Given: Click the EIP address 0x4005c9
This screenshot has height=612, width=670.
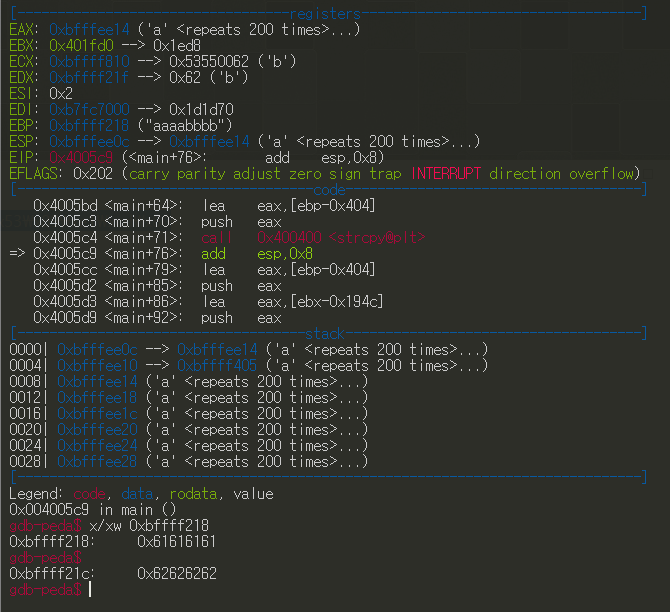Looking at the screenshot, I should pos(81,157).
